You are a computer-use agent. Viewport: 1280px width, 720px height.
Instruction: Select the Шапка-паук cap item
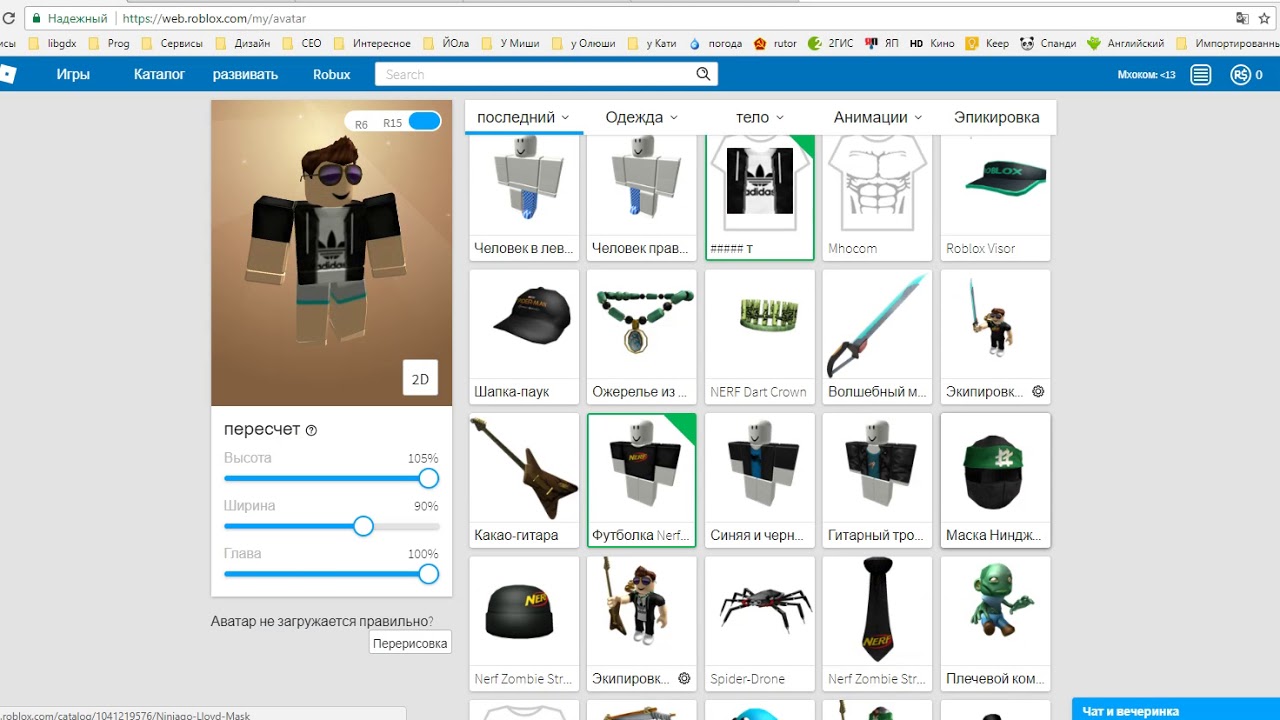coord(524,336)
